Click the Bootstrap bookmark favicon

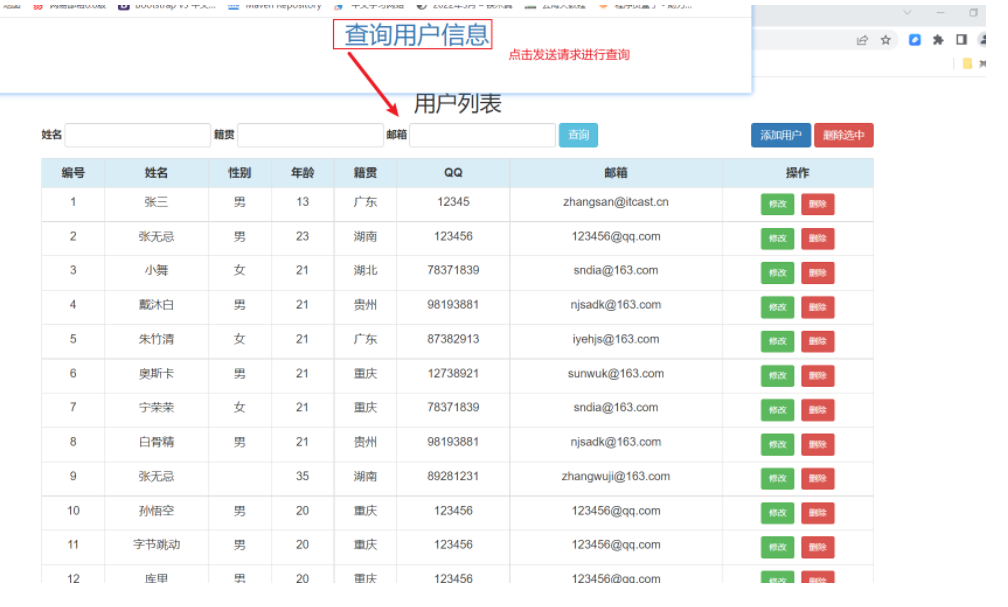(122, 7)
